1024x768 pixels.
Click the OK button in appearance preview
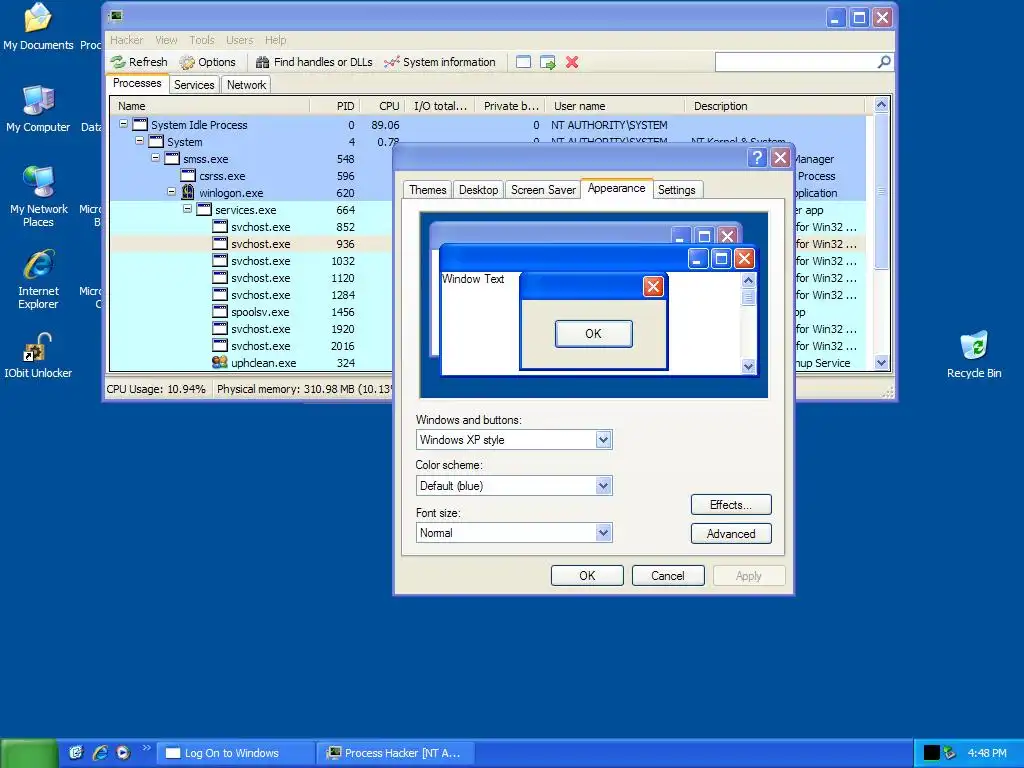point(593,334)
